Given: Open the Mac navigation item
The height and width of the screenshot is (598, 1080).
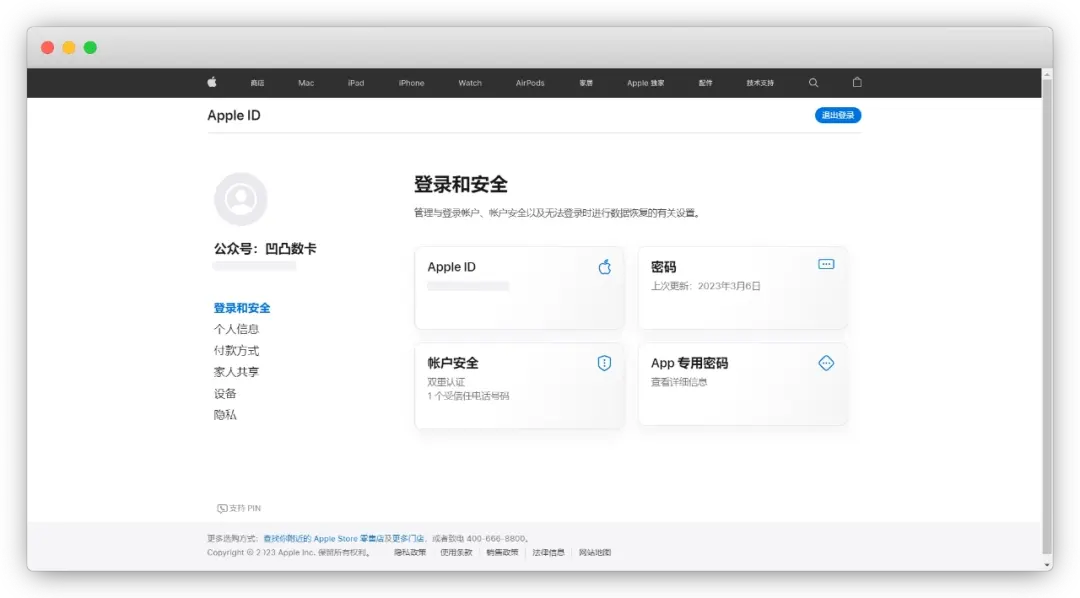Looking at the screenshot, I should point(306,83).
